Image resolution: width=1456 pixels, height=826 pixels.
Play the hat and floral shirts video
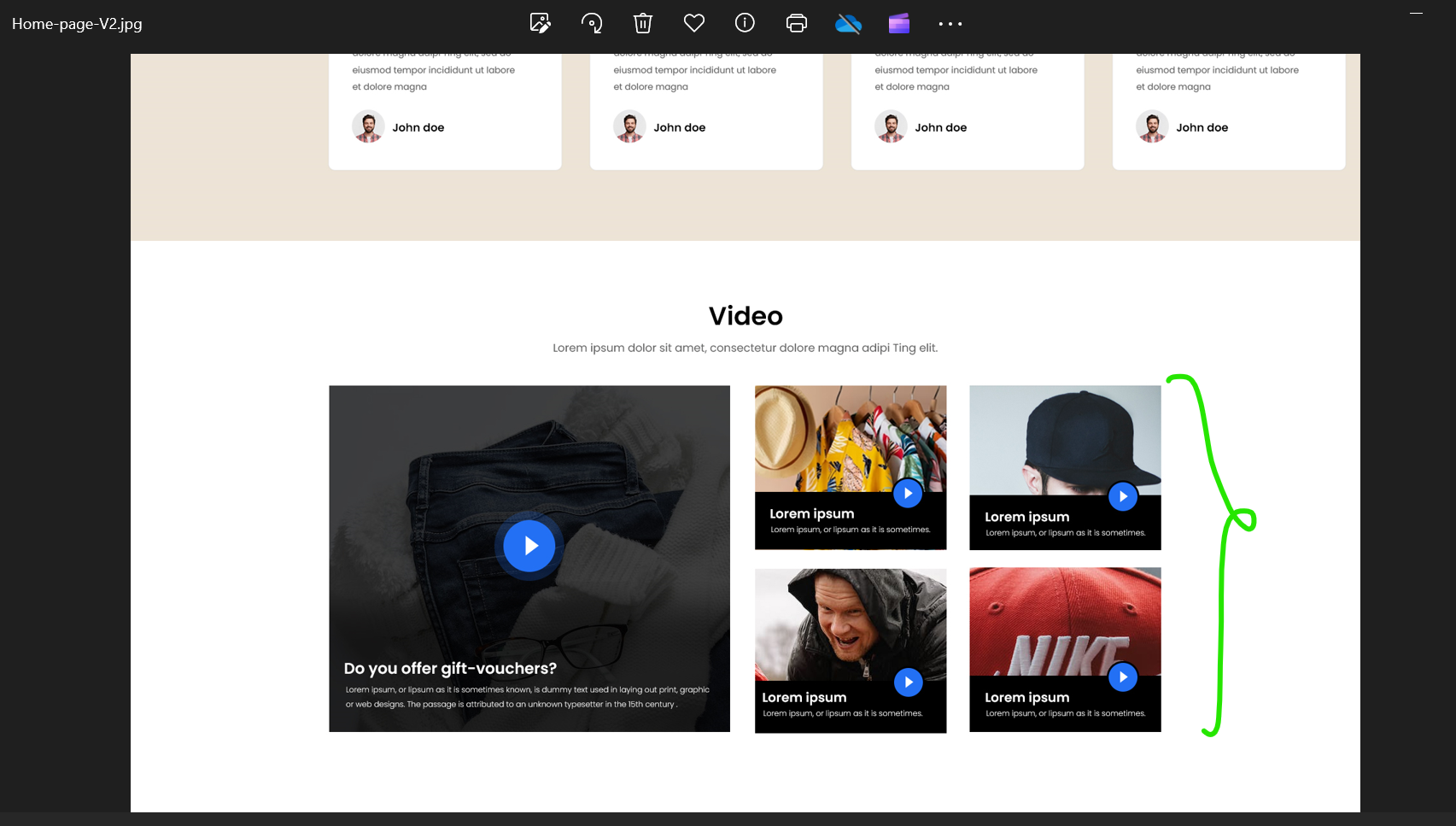(x=908, y=493)
